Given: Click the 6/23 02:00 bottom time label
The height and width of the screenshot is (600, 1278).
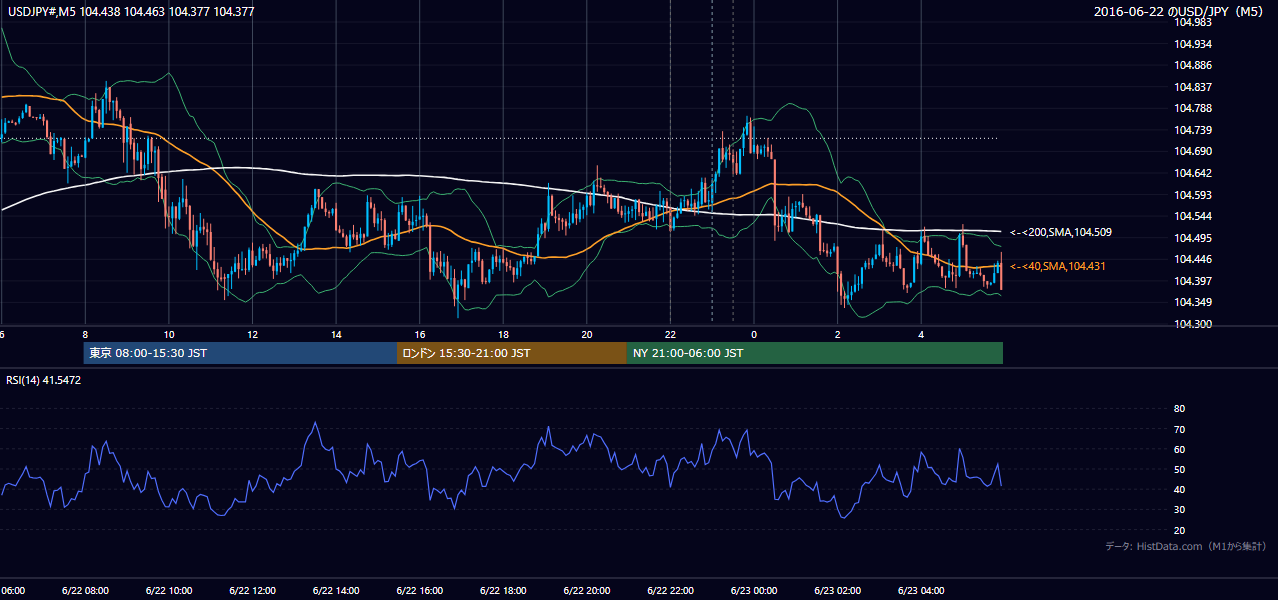Looking at the screenshot, I should (837, 590).
